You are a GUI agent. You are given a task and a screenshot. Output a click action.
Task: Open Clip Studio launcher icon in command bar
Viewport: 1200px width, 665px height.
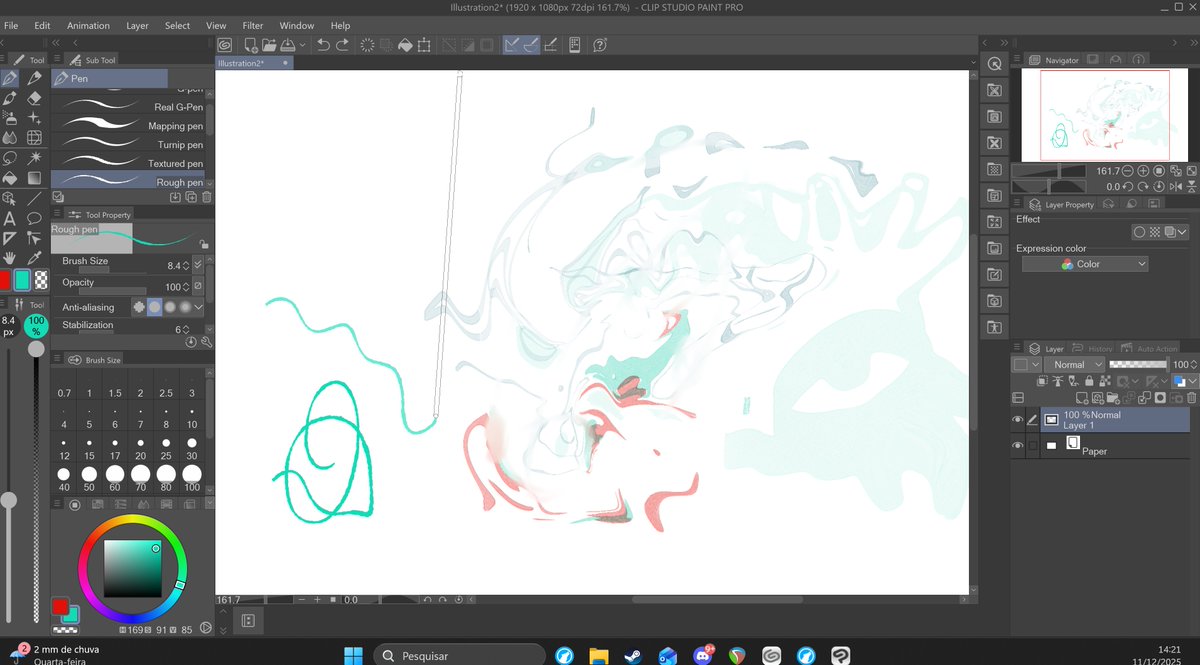pos(225,45)
